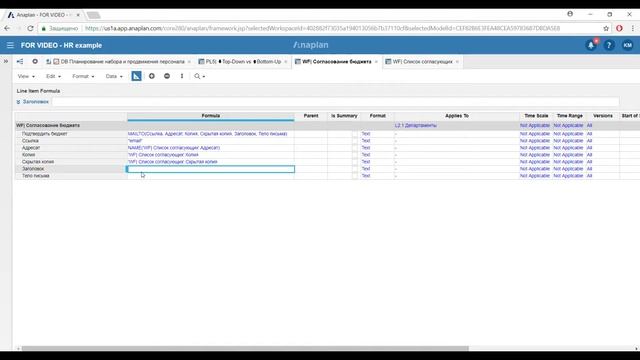The width and height of the screenshot is (640, 360).
Task: Click the Anaplan logo in the header
Action: pyautogui.click(x=311, y=45)
